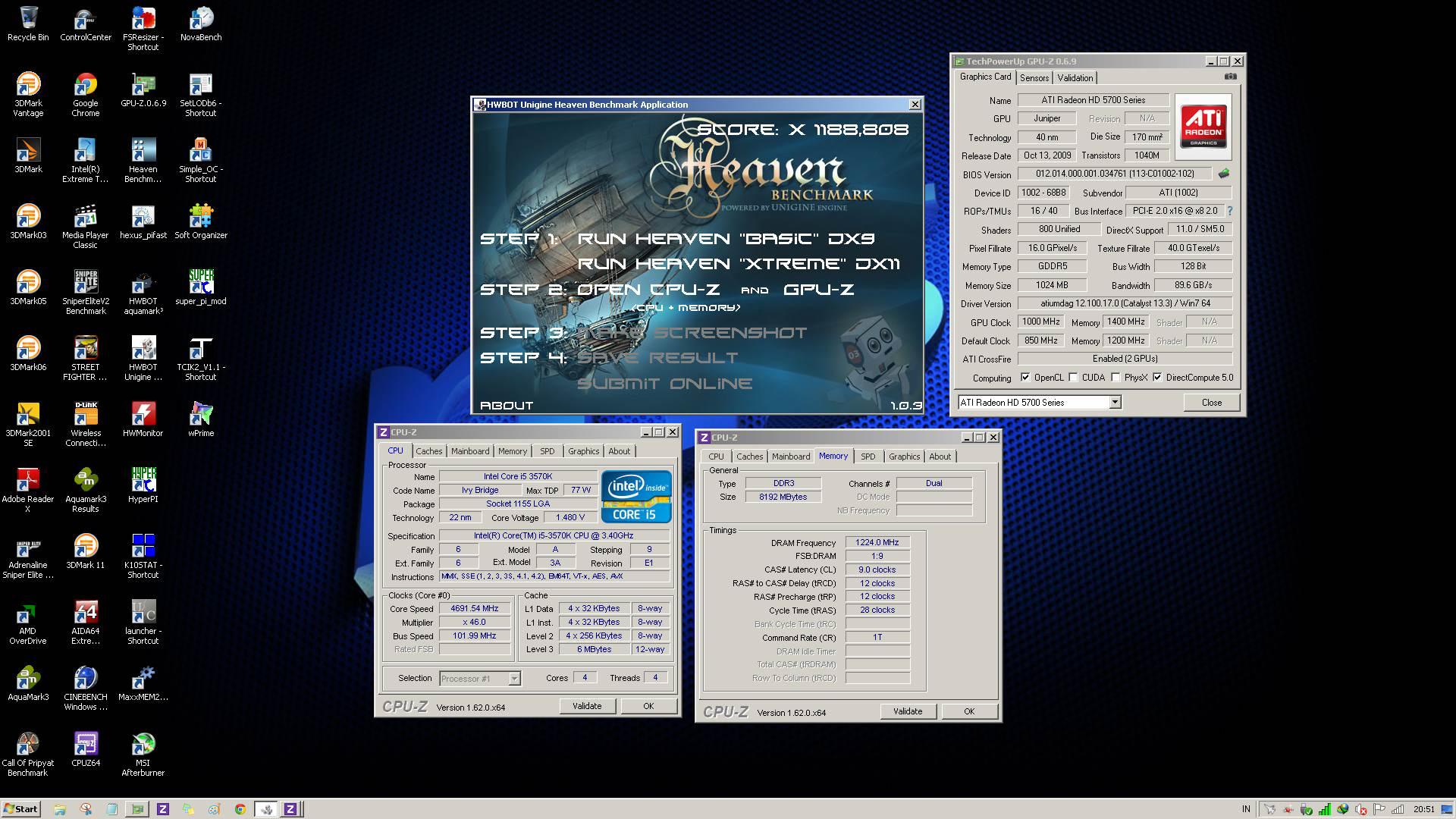Open 3DMark Vantage desktop icon
The height and width of the screenshot is (819, 1456).
tap(28, 95)
